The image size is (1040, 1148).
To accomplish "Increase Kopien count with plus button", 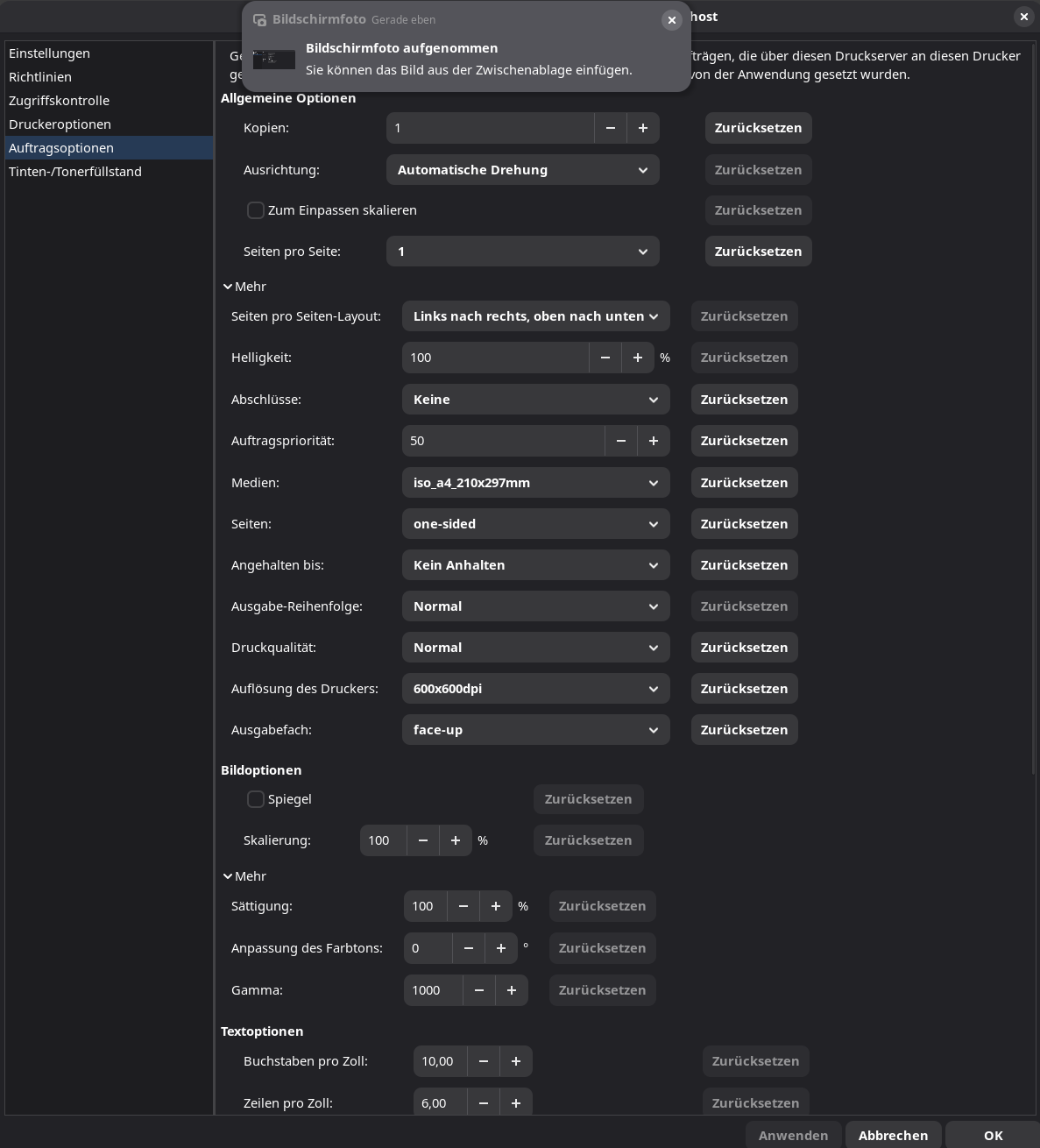I will [643, 128].
